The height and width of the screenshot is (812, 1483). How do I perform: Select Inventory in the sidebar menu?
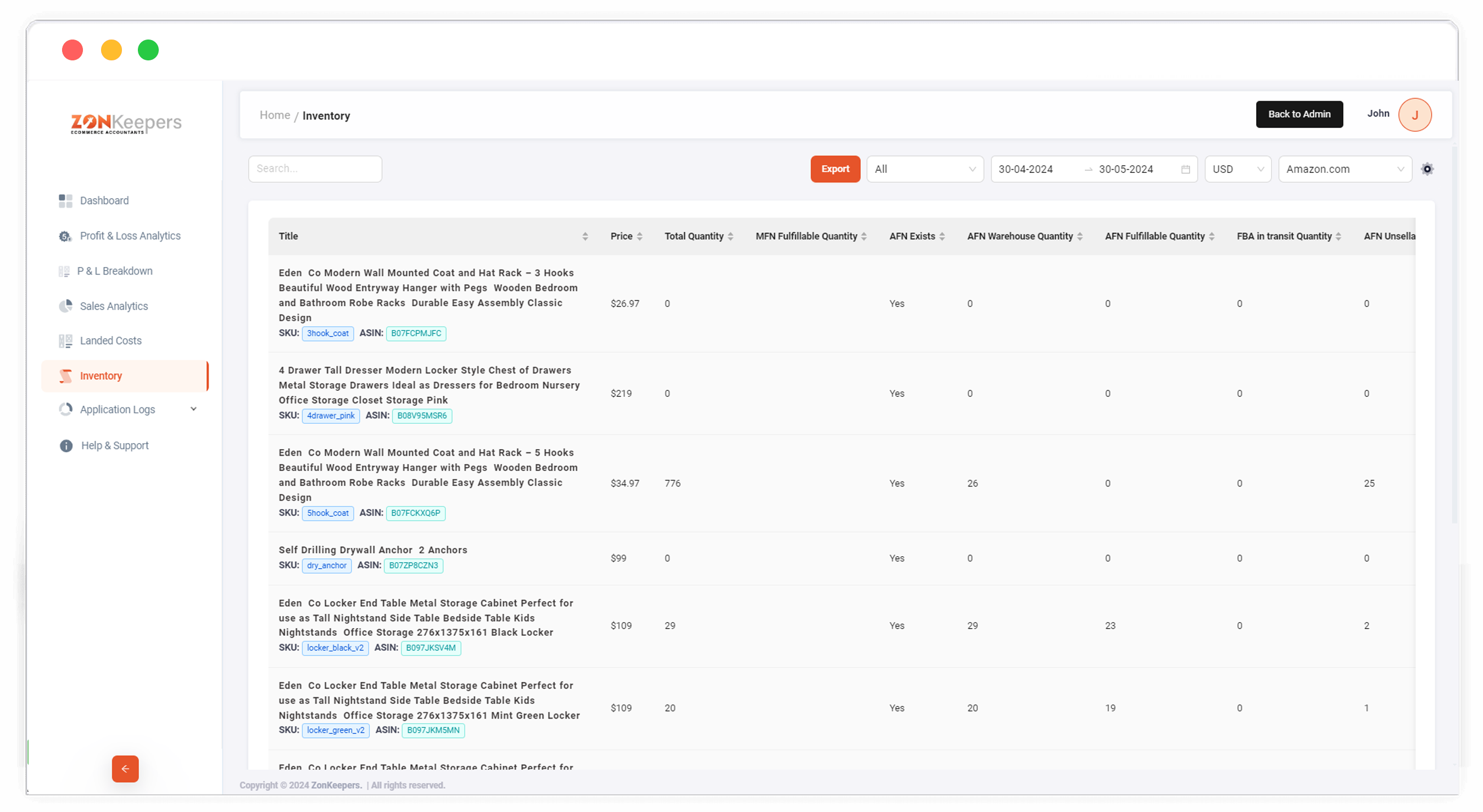[101, 377]
